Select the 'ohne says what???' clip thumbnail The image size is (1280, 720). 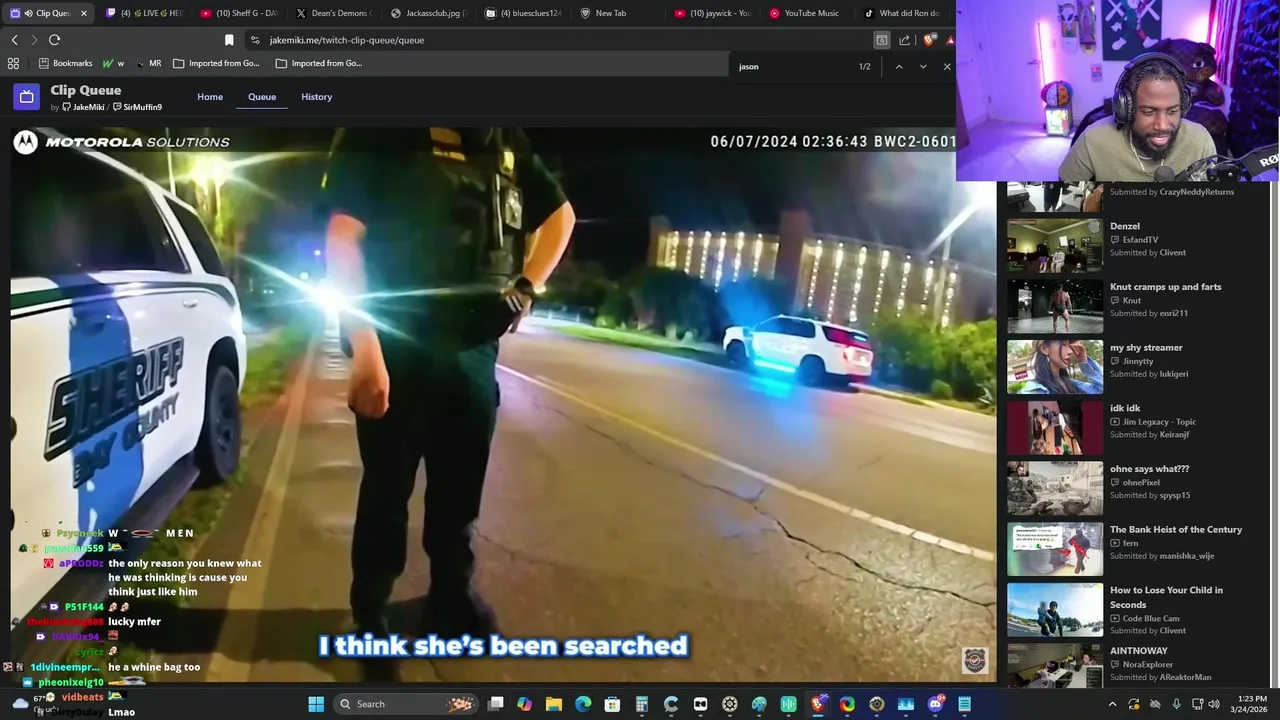(x=1055, y=488)
